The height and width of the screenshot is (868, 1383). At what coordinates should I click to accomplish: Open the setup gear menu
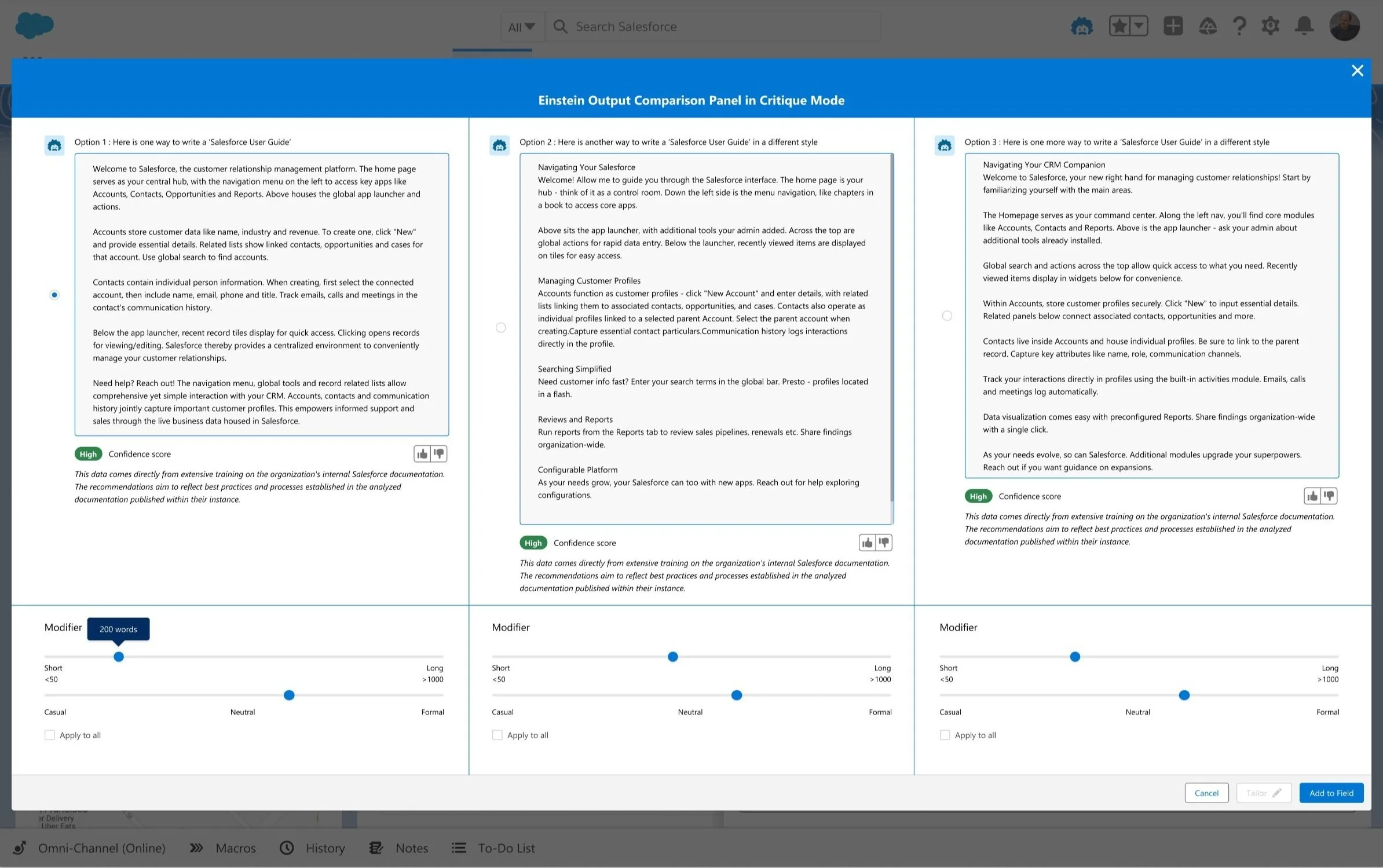click(x=1270, y=26)
